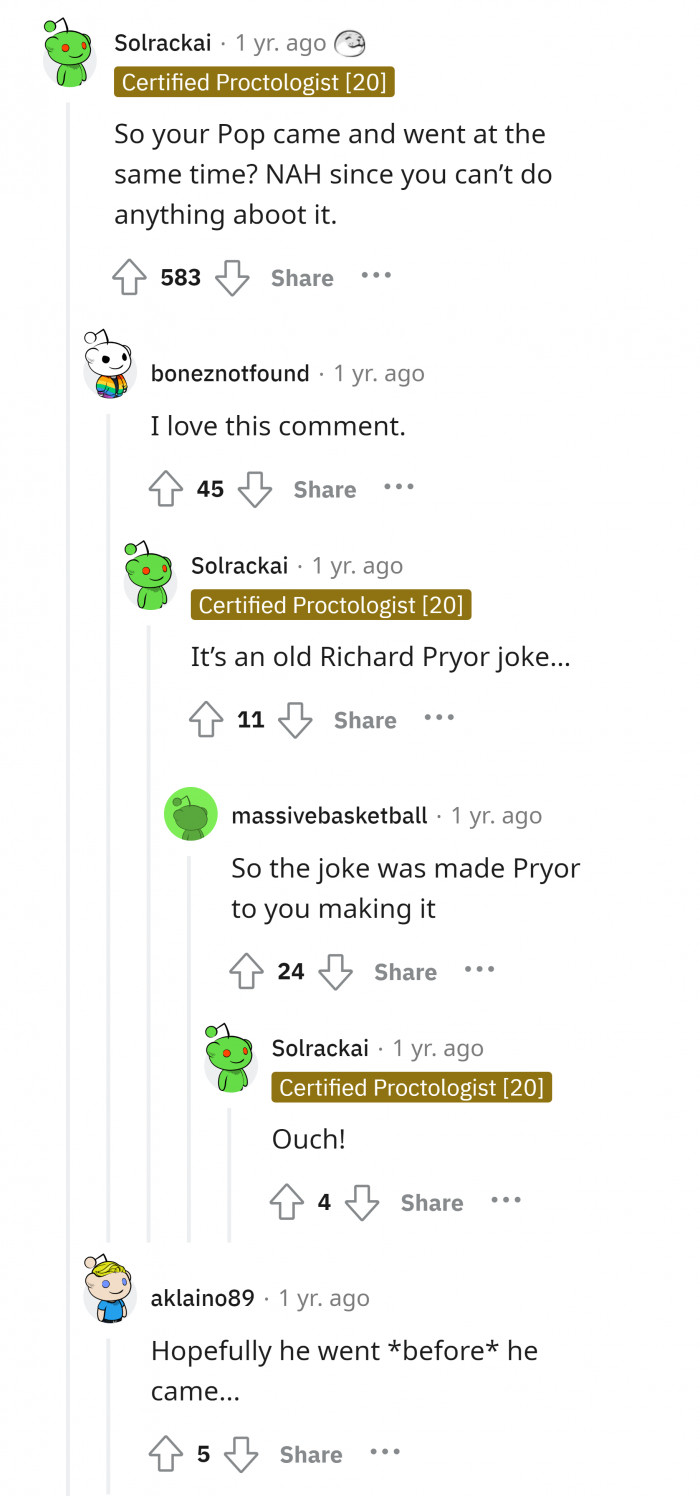Screen dimensions: 700x1496
Task: Downvote the 'Ouch!' comment
Action: pyautogui.click(x=362, y=1203)
